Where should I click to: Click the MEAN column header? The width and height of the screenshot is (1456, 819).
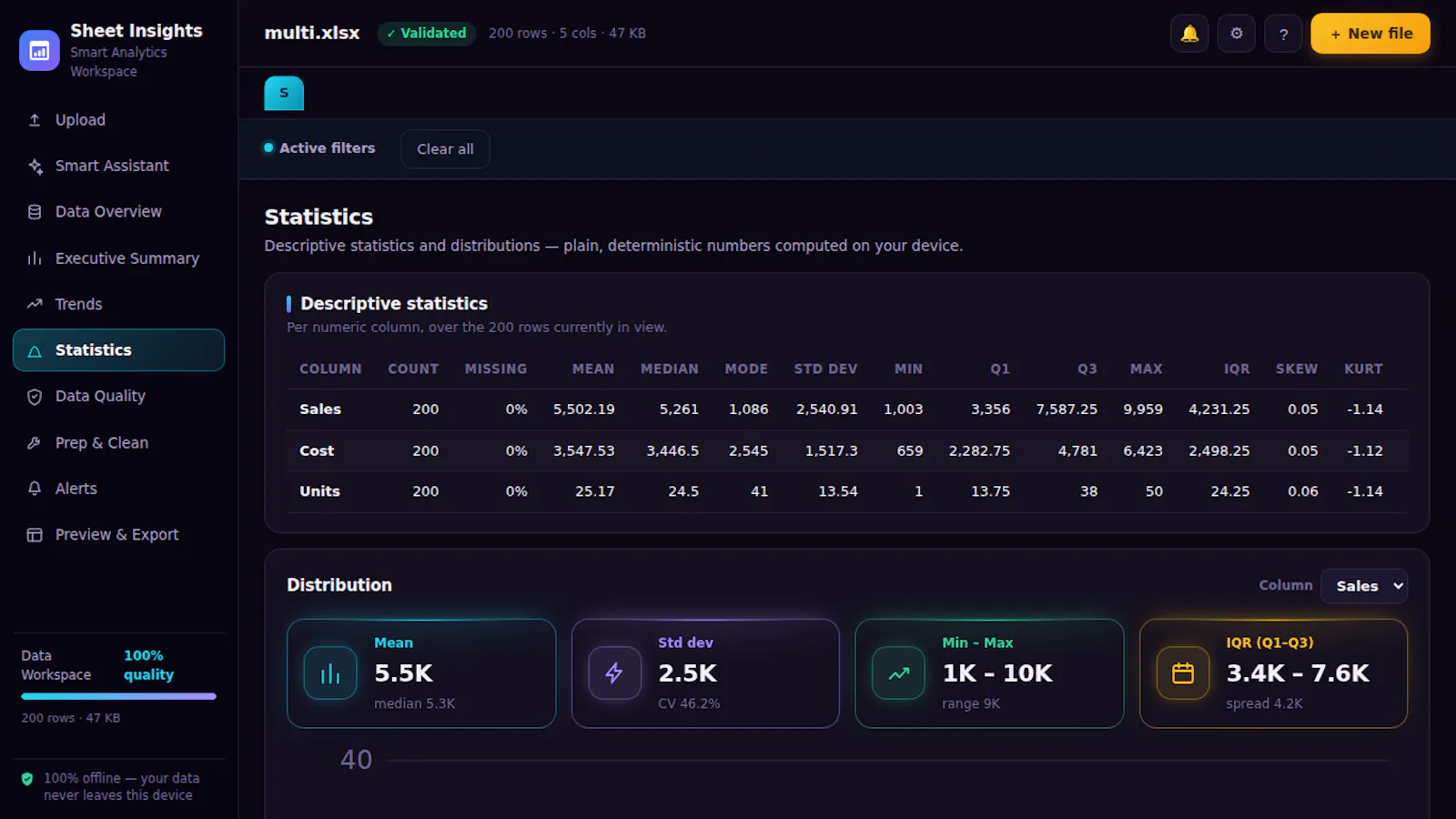[x=593, y=369]
